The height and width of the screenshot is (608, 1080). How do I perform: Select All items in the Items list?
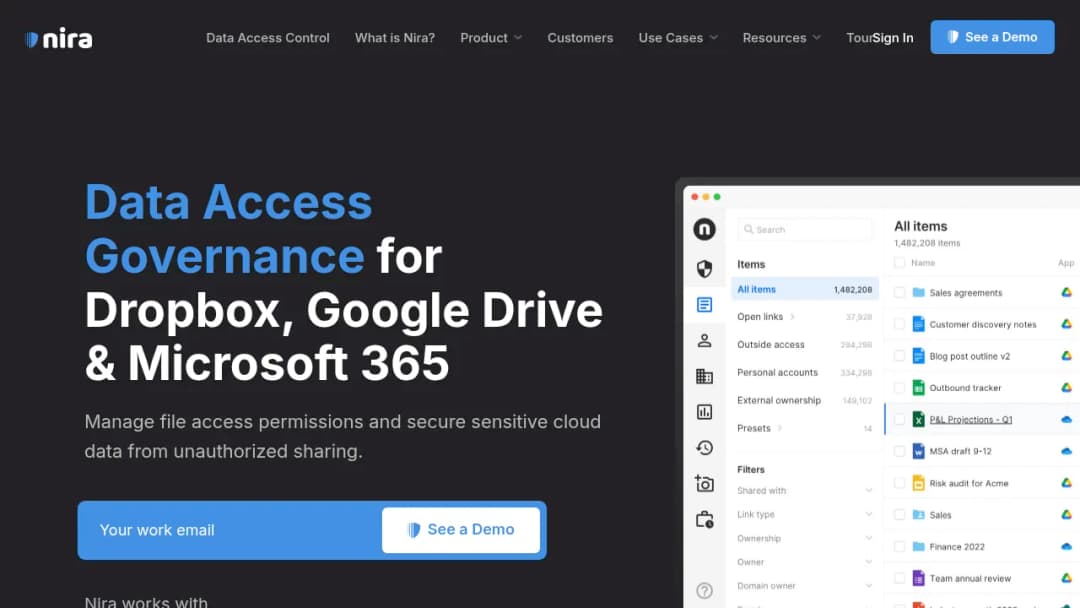[804, 289]
